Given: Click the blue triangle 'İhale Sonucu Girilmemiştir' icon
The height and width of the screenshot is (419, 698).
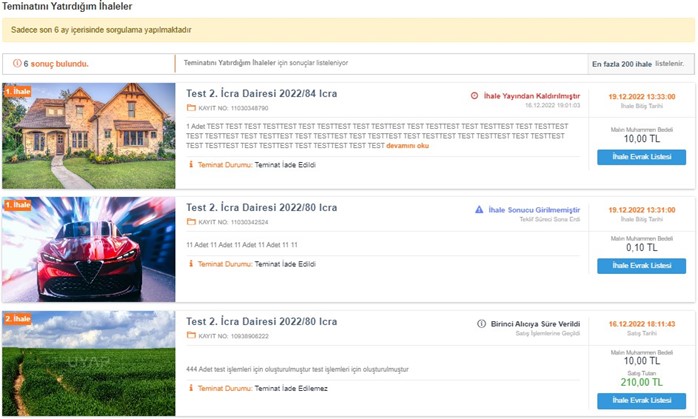Looking at the screenshot, I should click(x=480, y=210).
